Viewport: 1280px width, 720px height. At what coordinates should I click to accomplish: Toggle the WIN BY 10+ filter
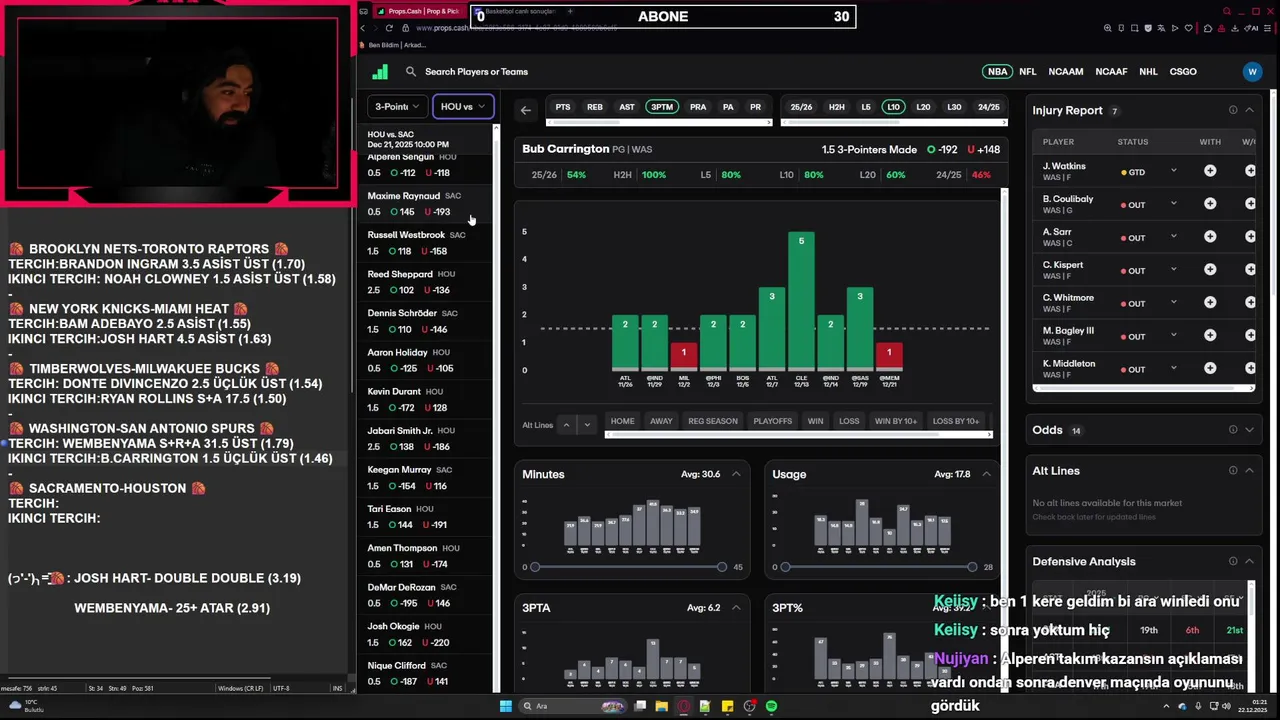[896, 421]
